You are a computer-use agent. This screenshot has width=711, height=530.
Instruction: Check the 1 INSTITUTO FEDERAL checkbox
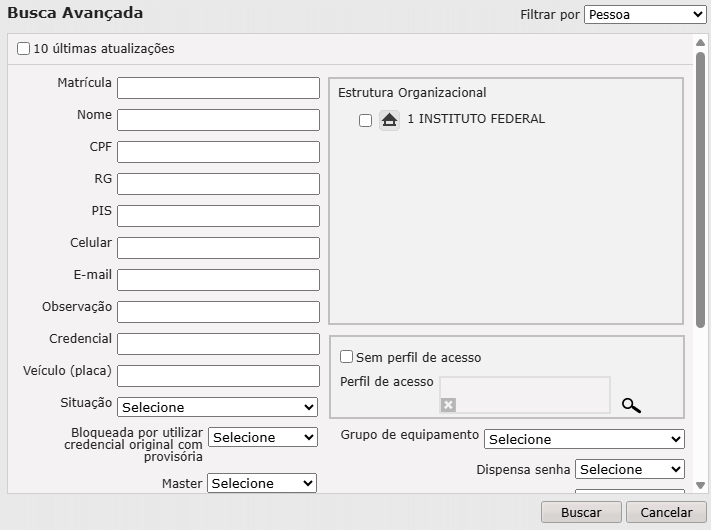coord(365,121)
